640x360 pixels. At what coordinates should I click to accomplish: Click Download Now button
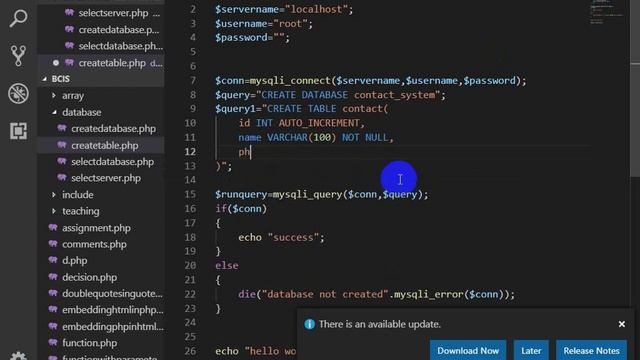click(468, 351)
